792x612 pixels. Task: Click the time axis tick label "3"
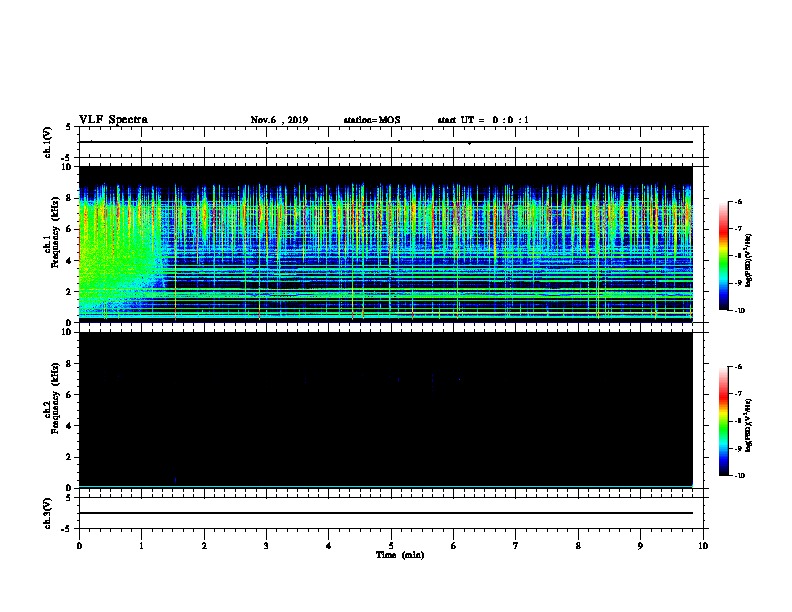(266, 546)
